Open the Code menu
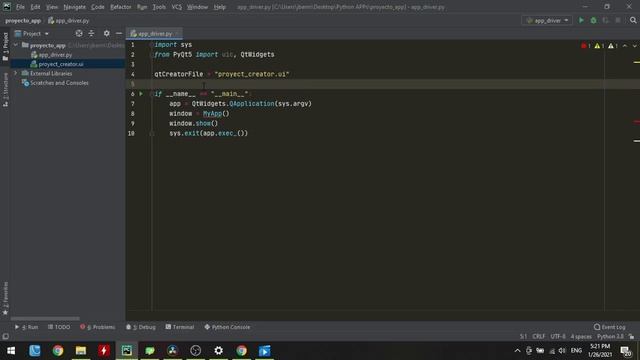 [x=98, y=7]
